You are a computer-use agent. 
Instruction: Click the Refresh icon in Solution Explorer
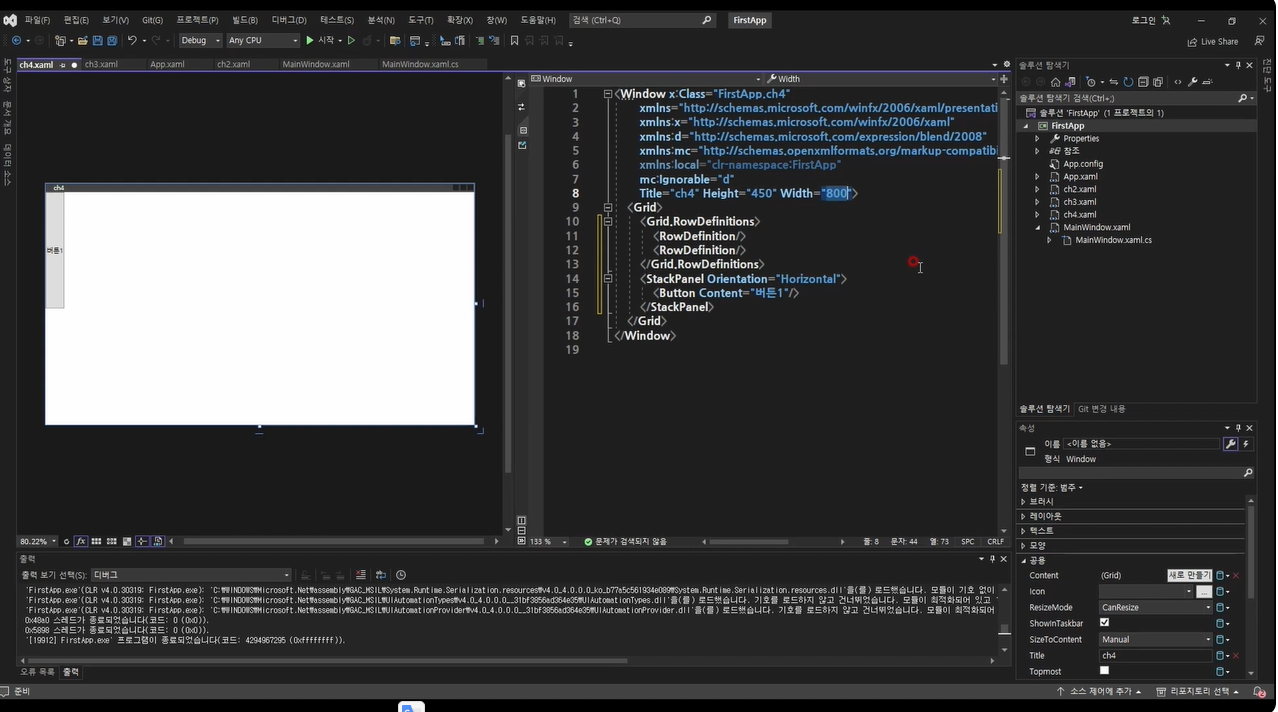1128,82
